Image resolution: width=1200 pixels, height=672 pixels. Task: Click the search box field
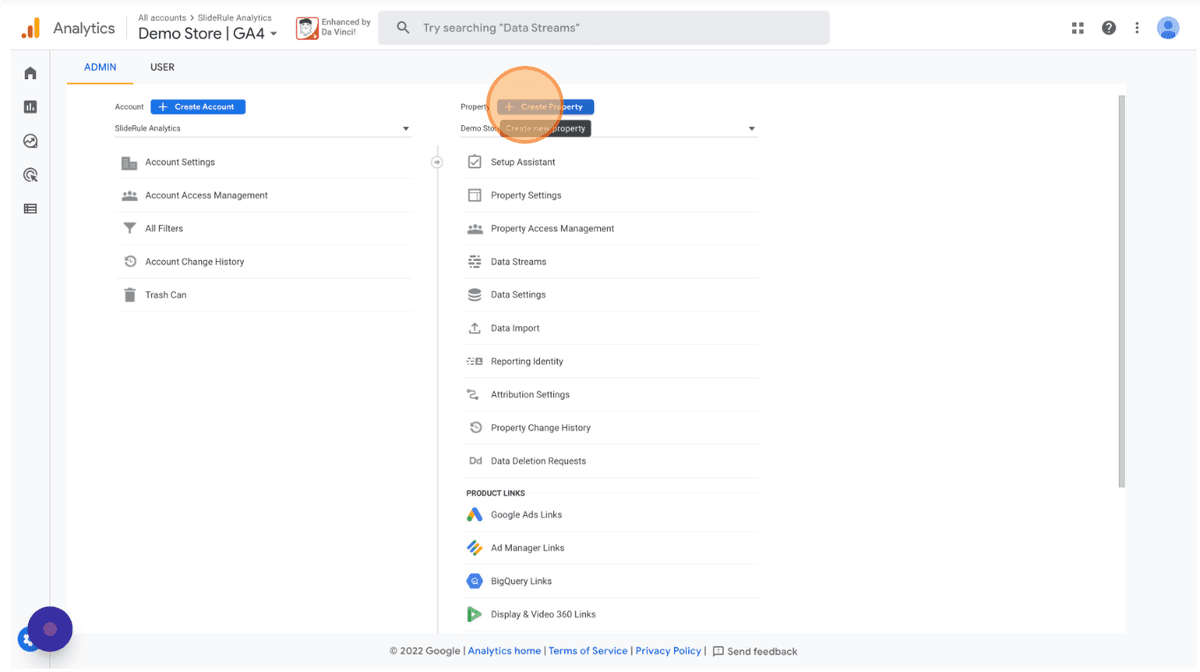(604, 28)
